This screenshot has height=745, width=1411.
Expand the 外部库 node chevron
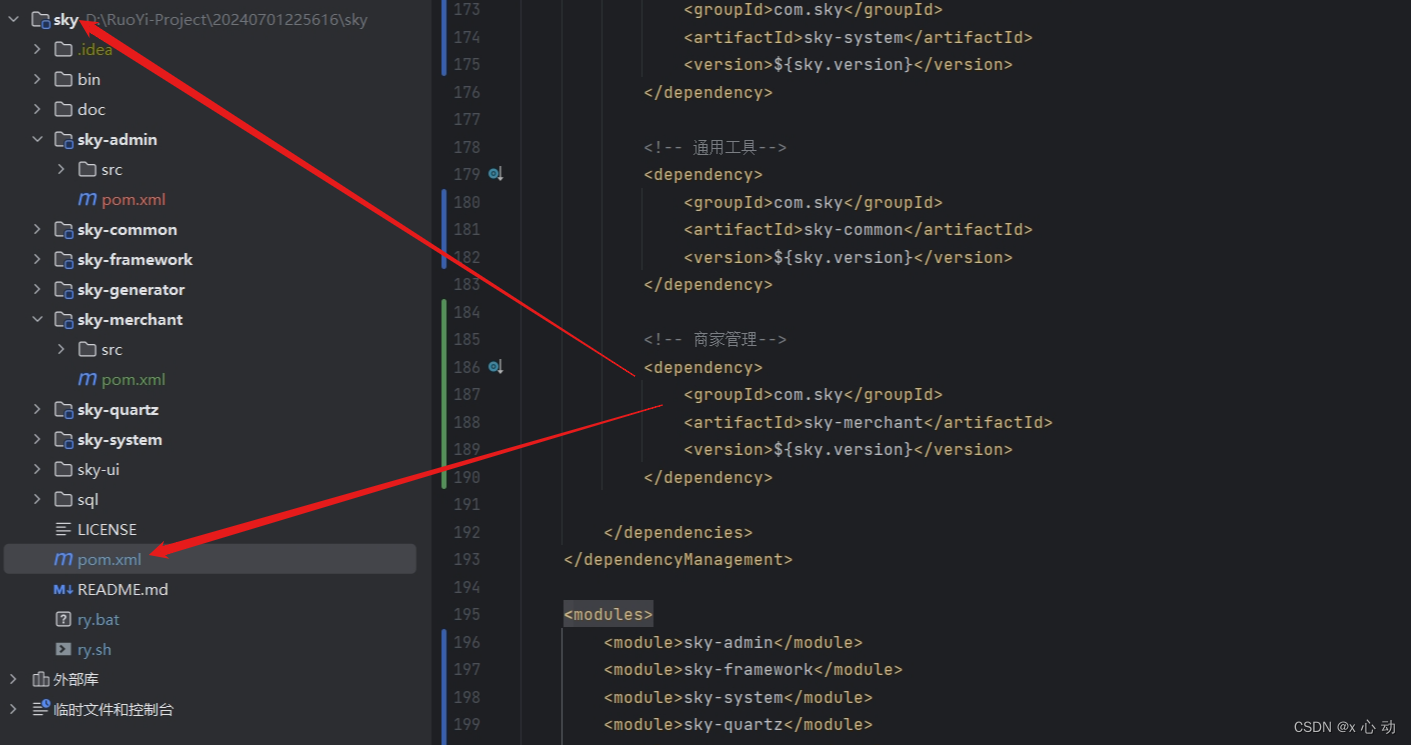click(x=13, y=680)
